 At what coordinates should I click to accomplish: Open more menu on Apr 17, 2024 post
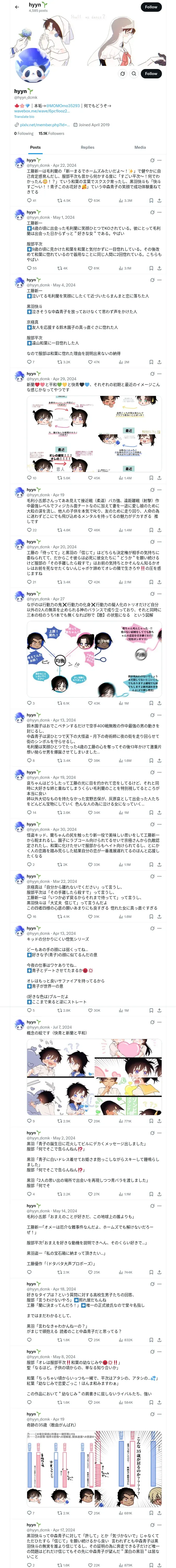[x=160, y=1524]
